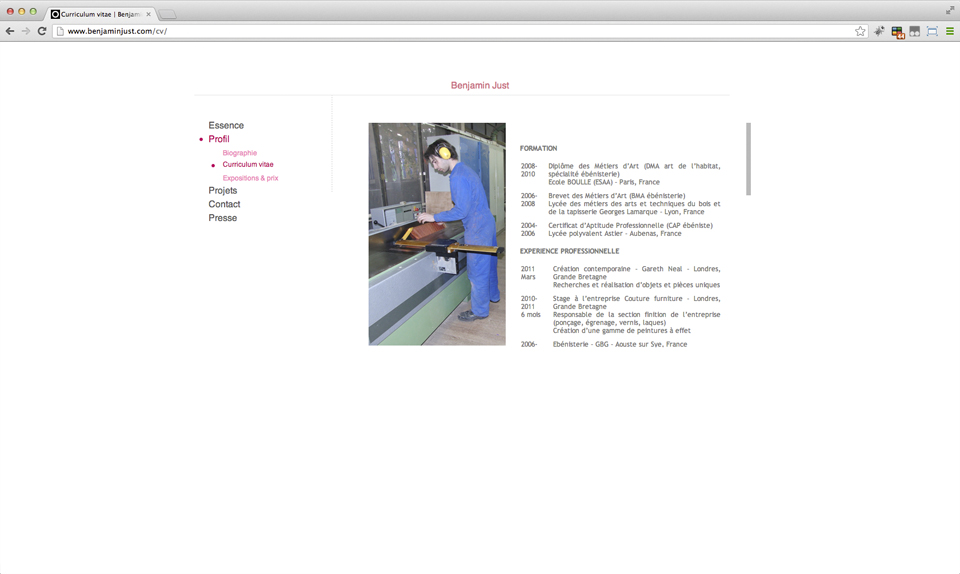The height and width of the screenshot is (574, 960).
Task: Open the puzzle-piece extension icon
Action: pos(879,31)
